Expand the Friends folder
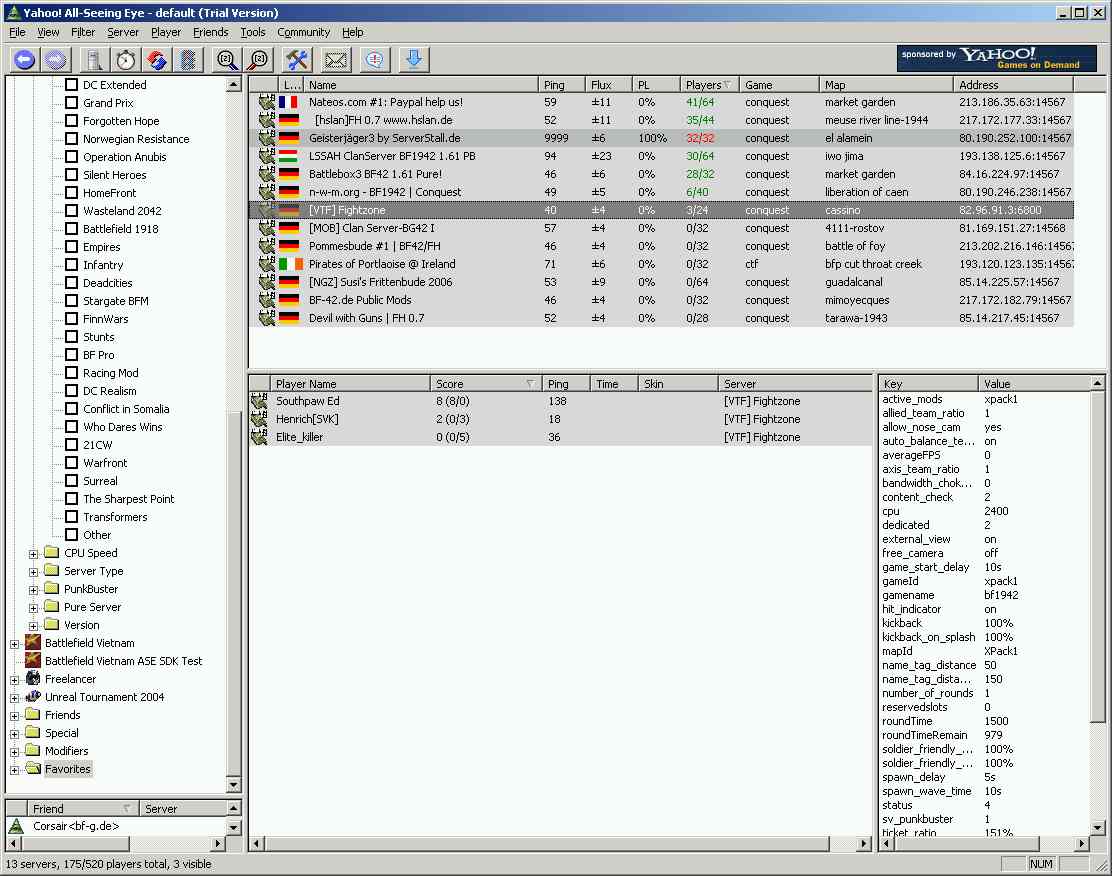1112x876 pixels. [14, 716]
